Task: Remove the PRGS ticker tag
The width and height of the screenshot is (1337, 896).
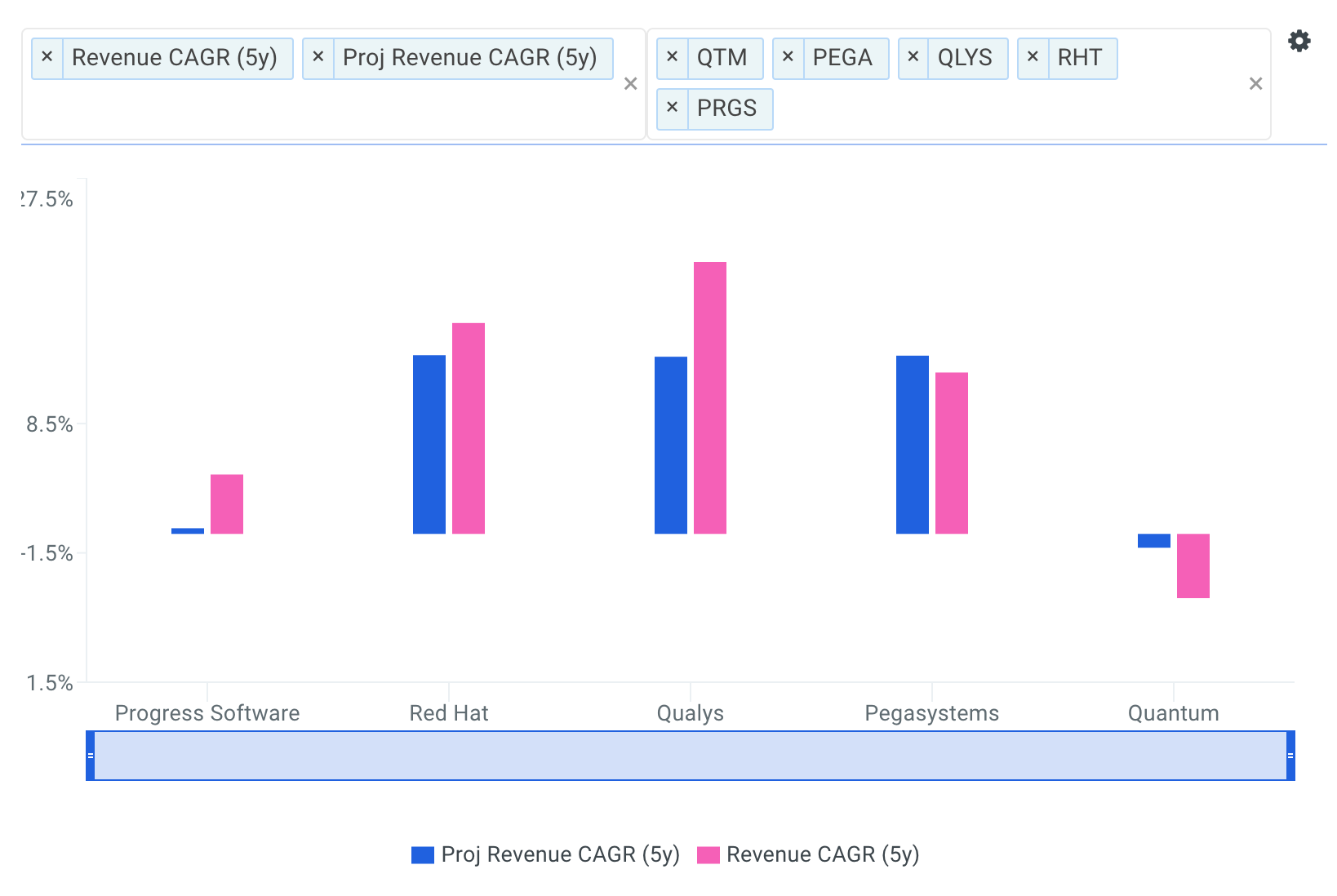Action: [x=673, y=109]
